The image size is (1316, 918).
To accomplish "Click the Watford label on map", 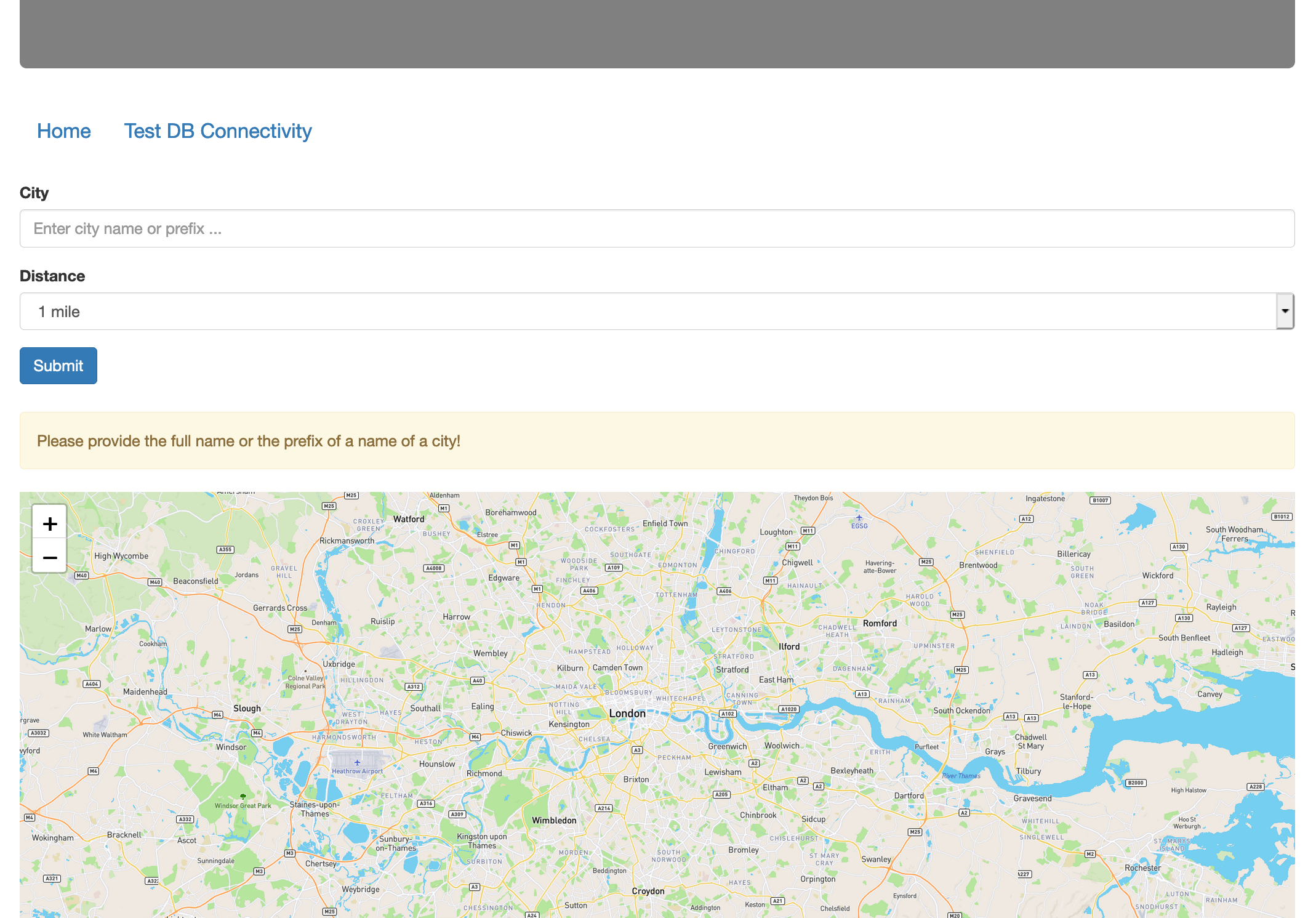I will pos(409,519).
